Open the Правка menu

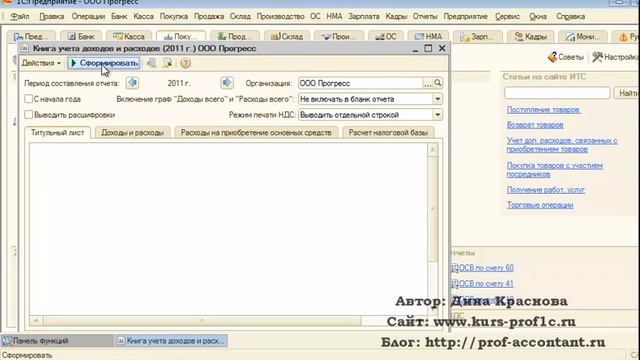coord(51,16)
